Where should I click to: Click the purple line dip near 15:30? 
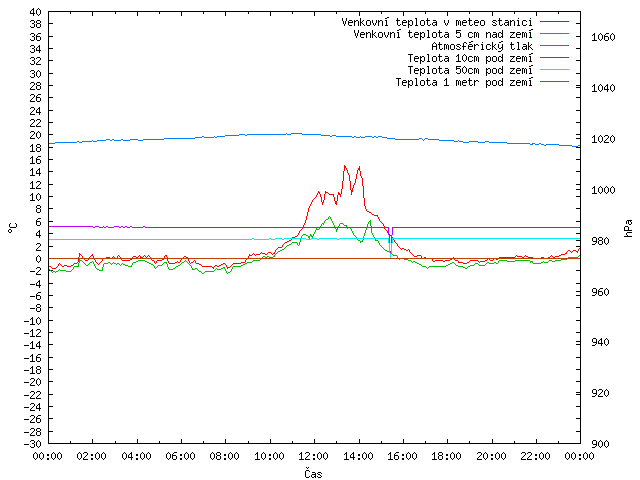[x=391, y=236]
